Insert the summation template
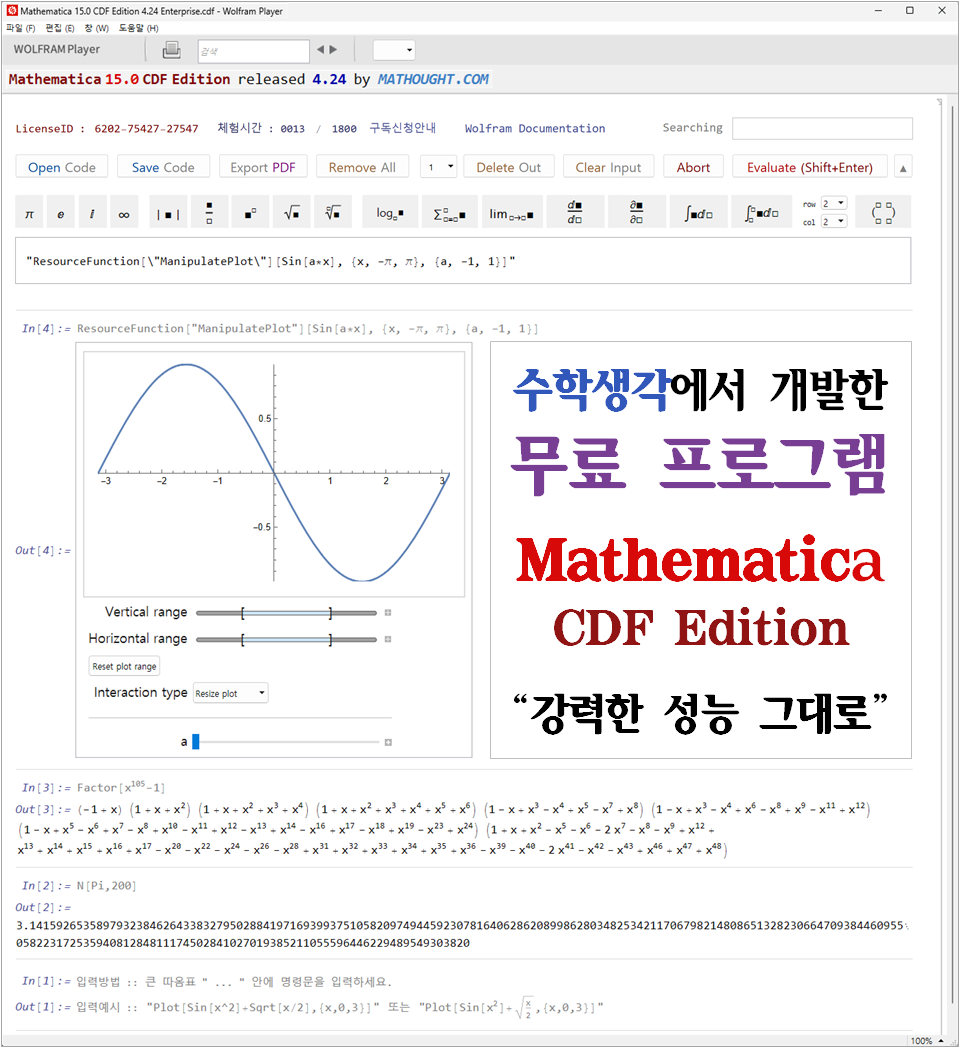This screenshot has width=960, height=1049. click(x=450, y=213)
